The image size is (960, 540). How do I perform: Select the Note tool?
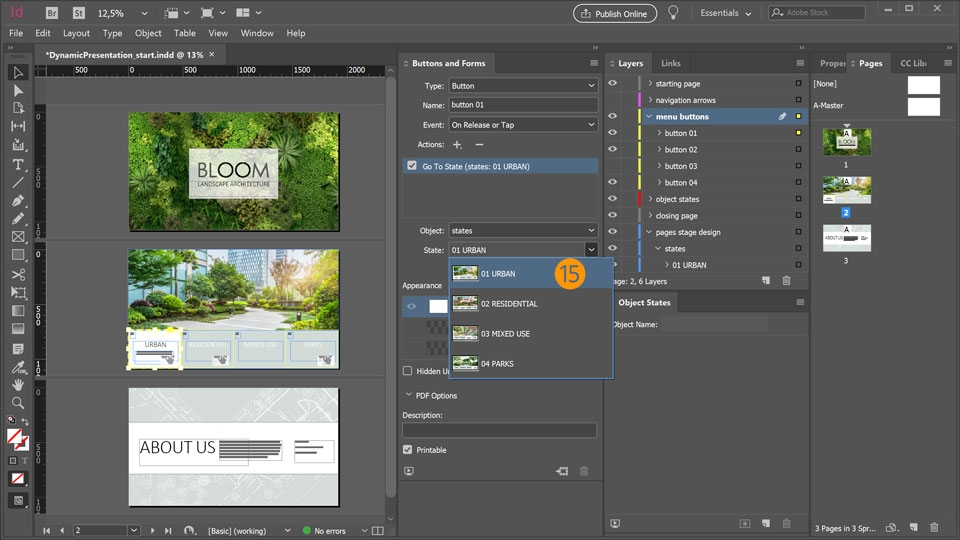[x=18, y=349]
